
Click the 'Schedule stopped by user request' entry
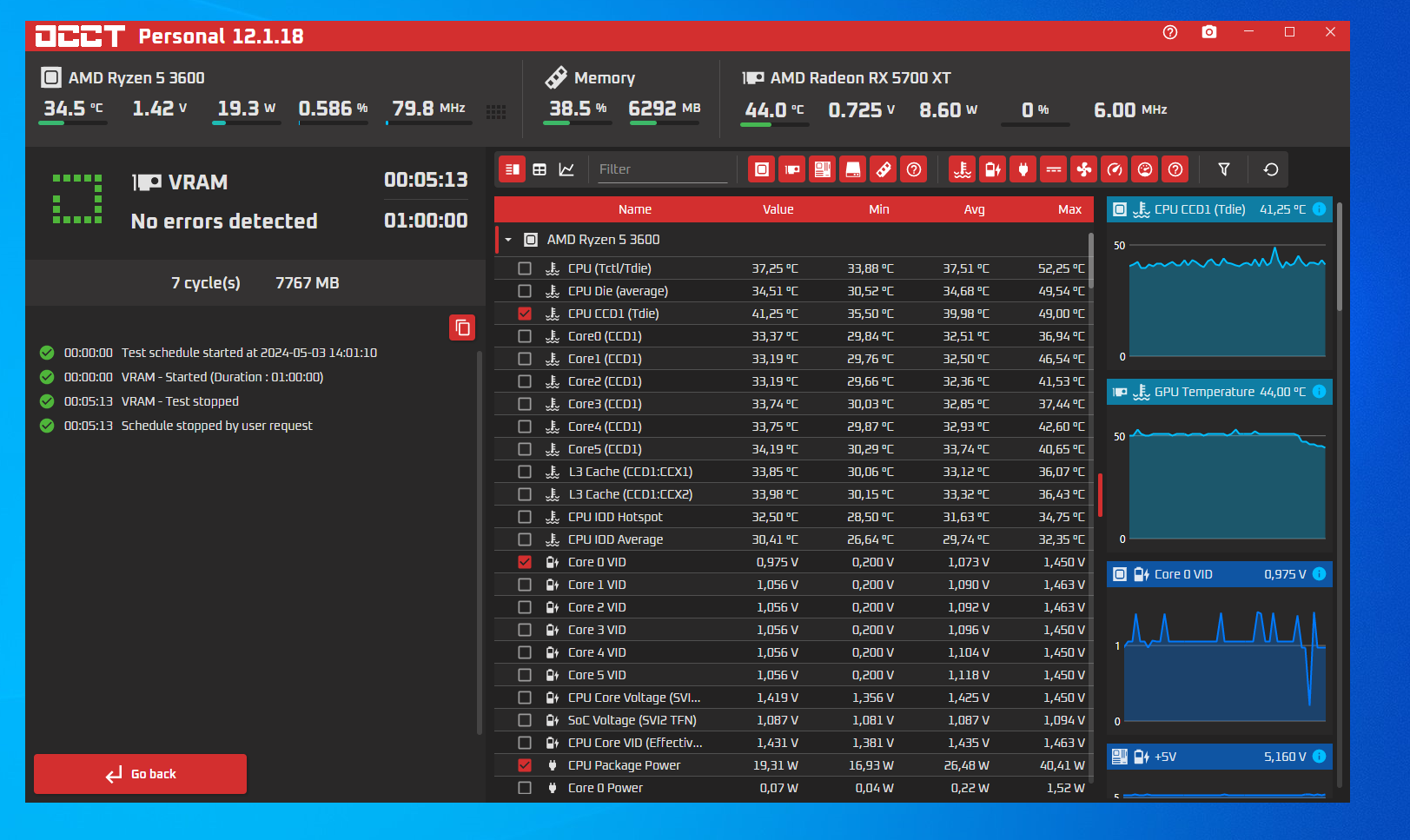point(217,426)
